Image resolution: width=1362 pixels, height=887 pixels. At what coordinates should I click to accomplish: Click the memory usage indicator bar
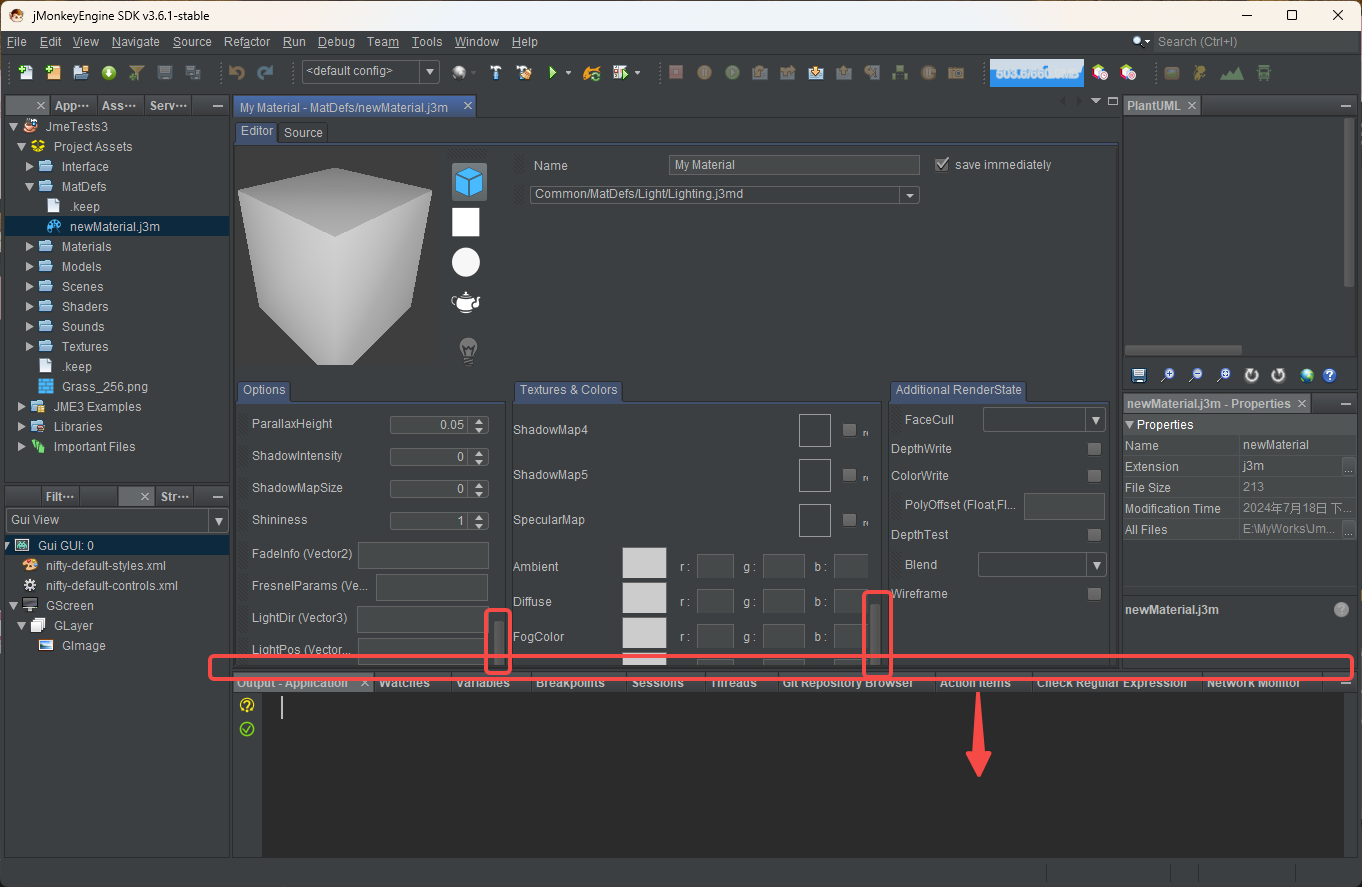(x=1037, y=72)
